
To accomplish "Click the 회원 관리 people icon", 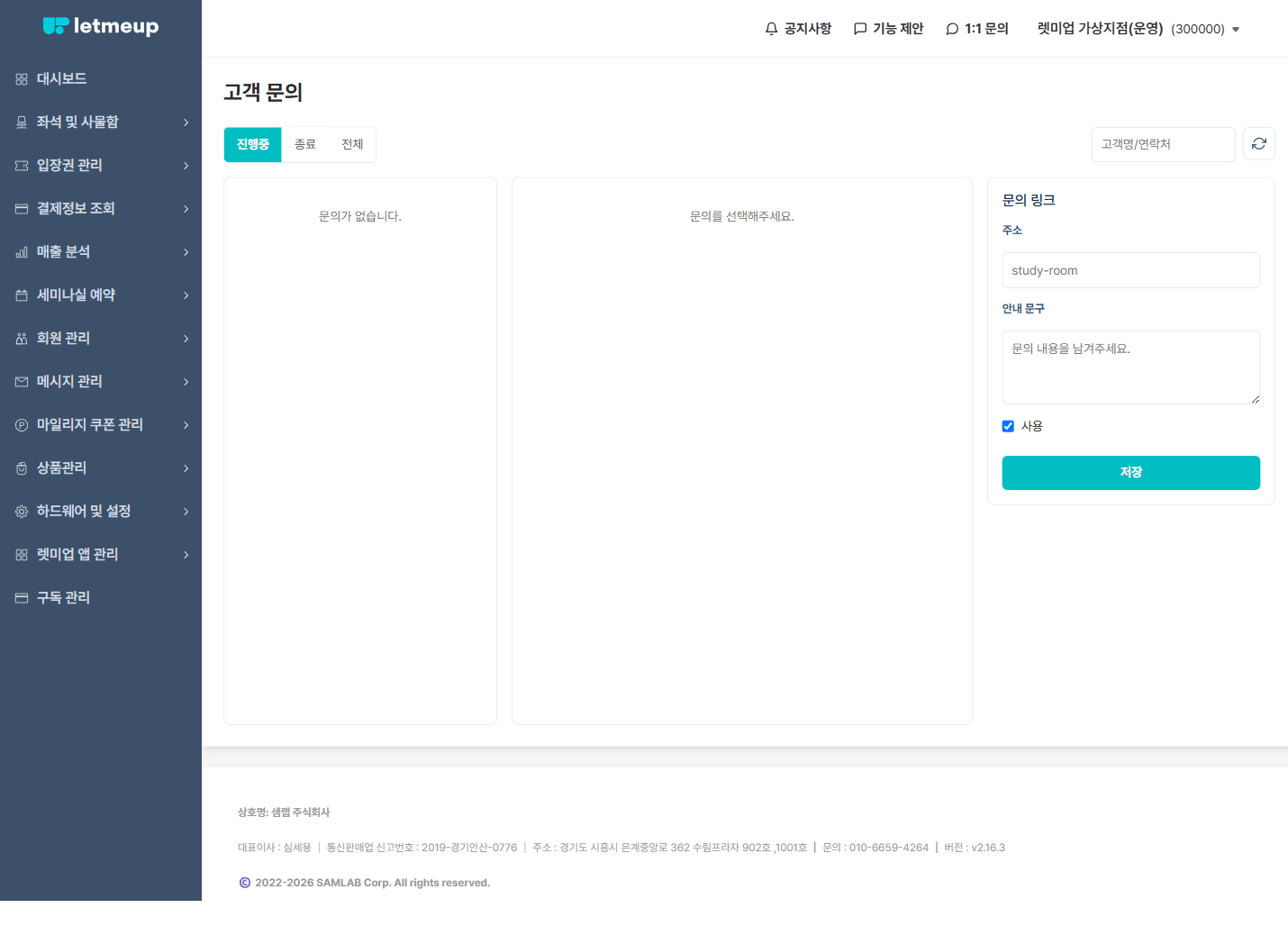I will click(x=22, y=339).
